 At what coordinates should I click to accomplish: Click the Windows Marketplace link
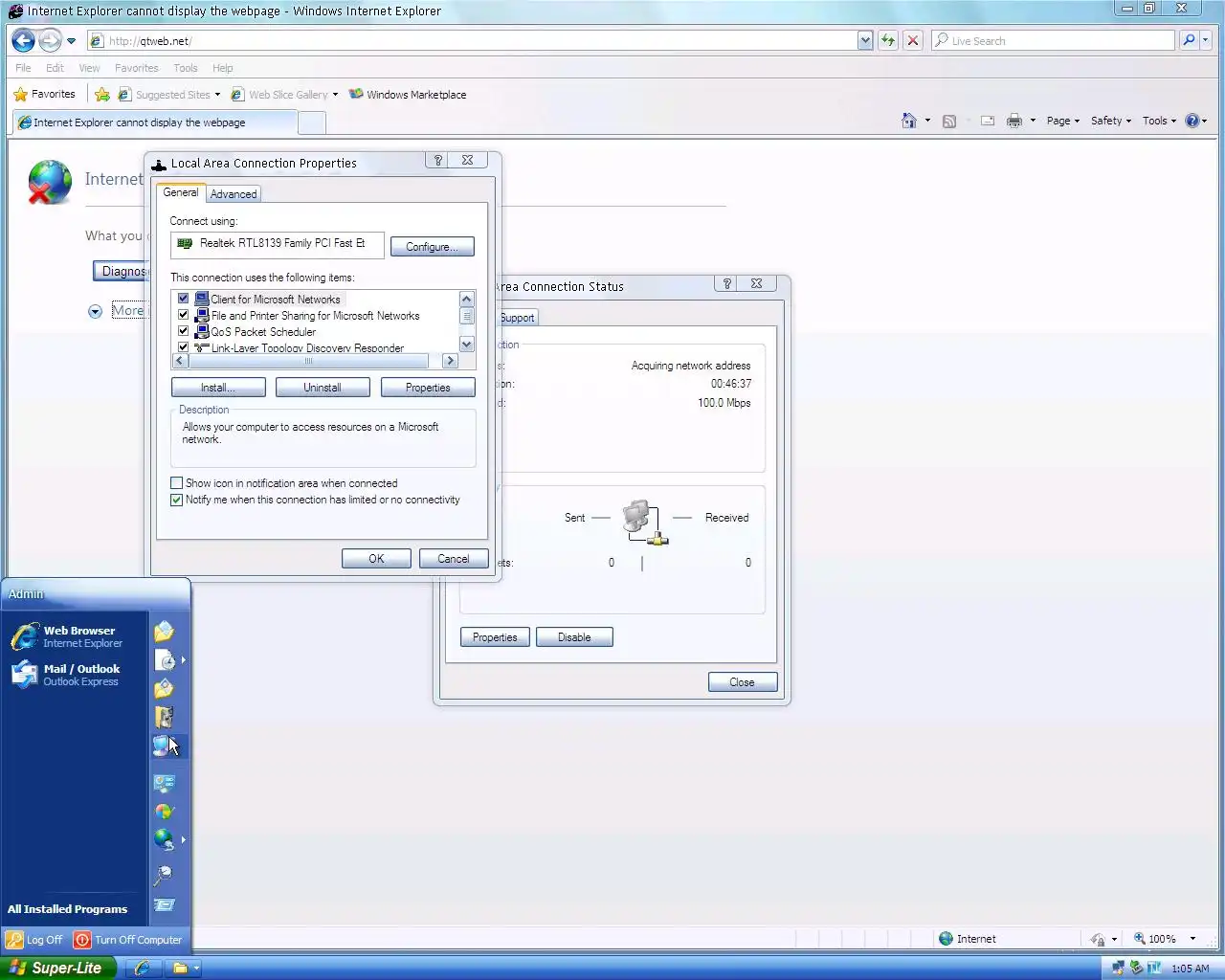pyautogui.click(x=408, y=95)
